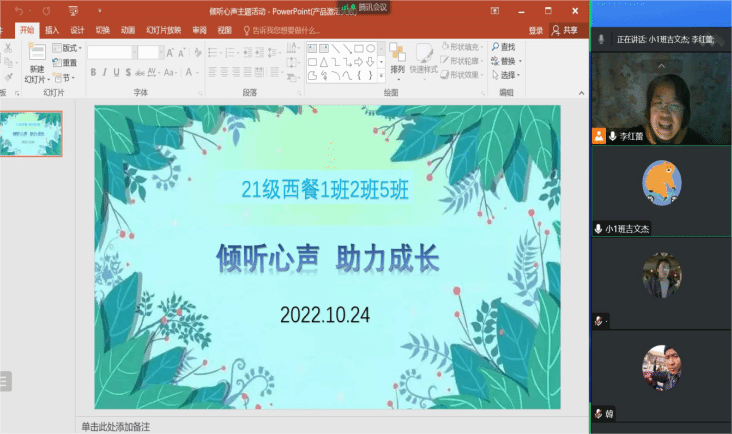Open the Slide Show (幻灯片放映) tab
732x434 pixels.
[163, 30]
